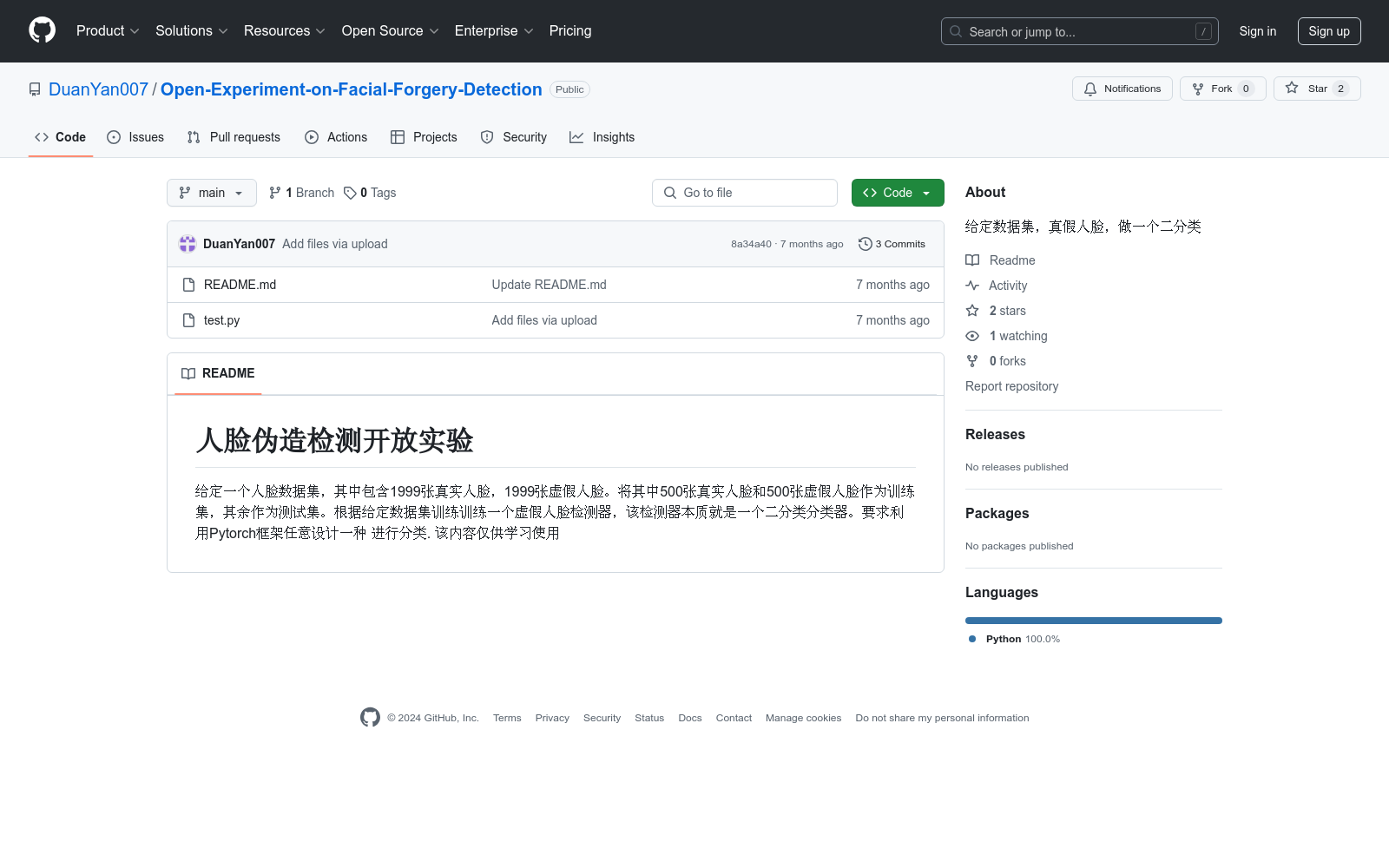Expand the Solutions menu
This screenshot has height=868, width=1389.
tap(192, 30)
